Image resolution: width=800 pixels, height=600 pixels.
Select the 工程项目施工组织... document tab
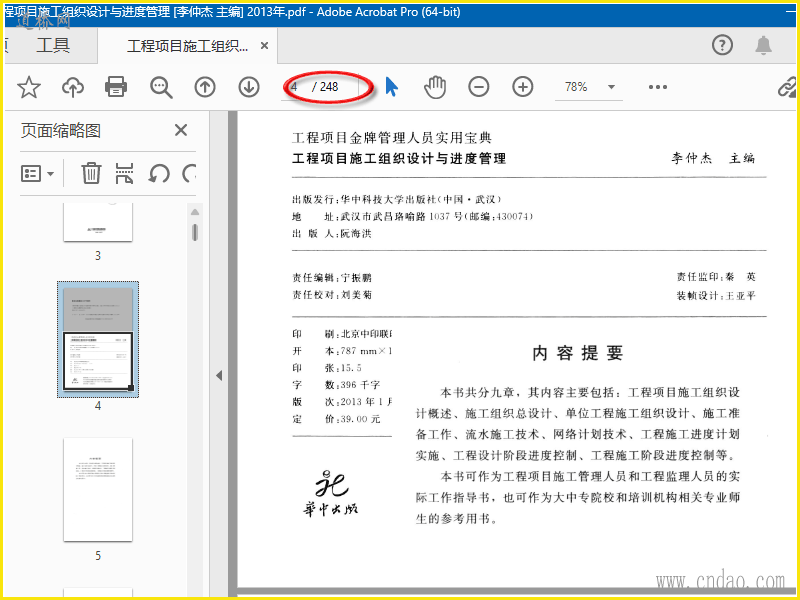[x=187, y=46]
